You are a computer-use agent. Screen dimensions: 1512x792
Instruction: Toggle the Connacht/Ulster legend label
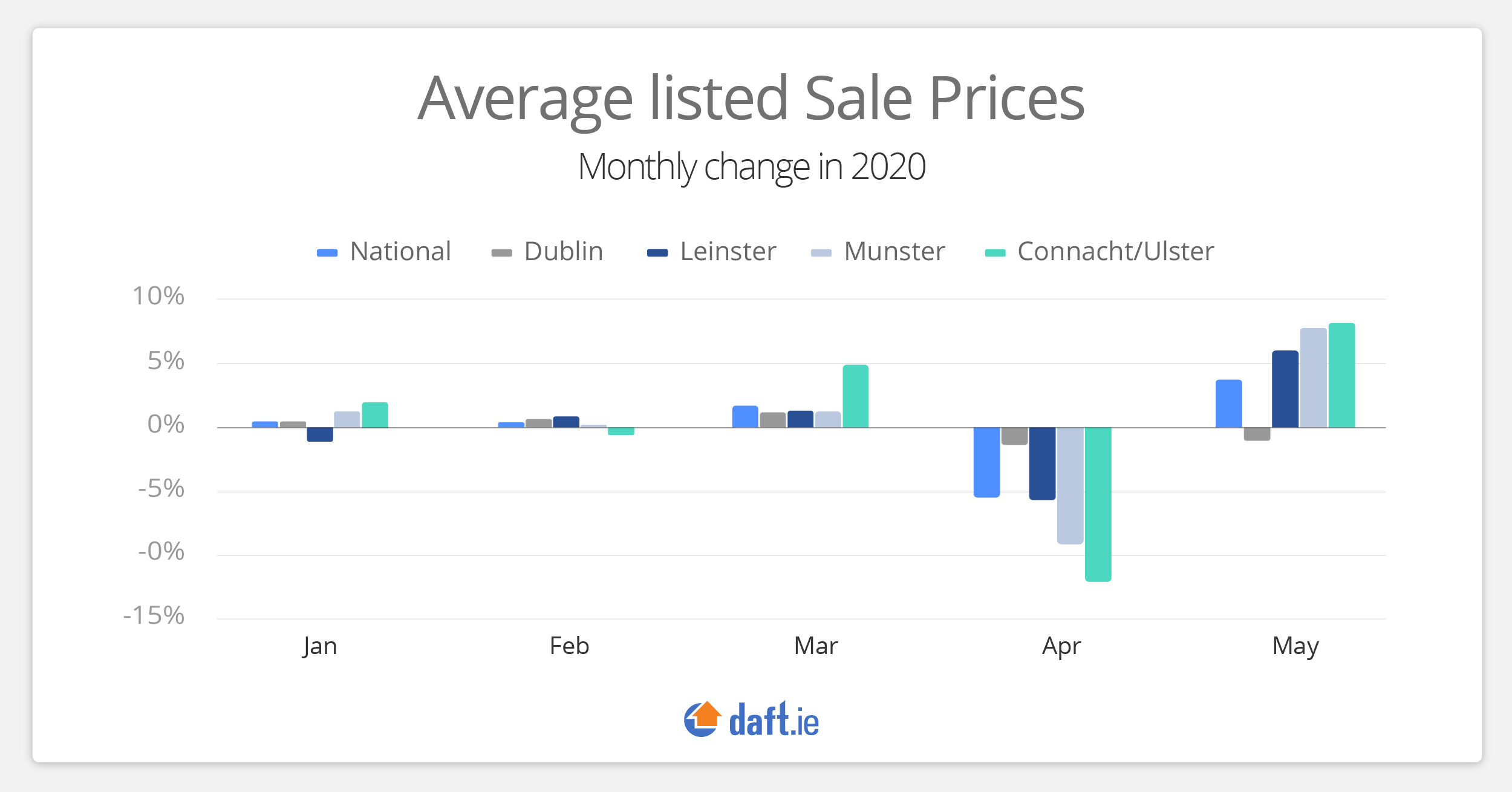1115,251
